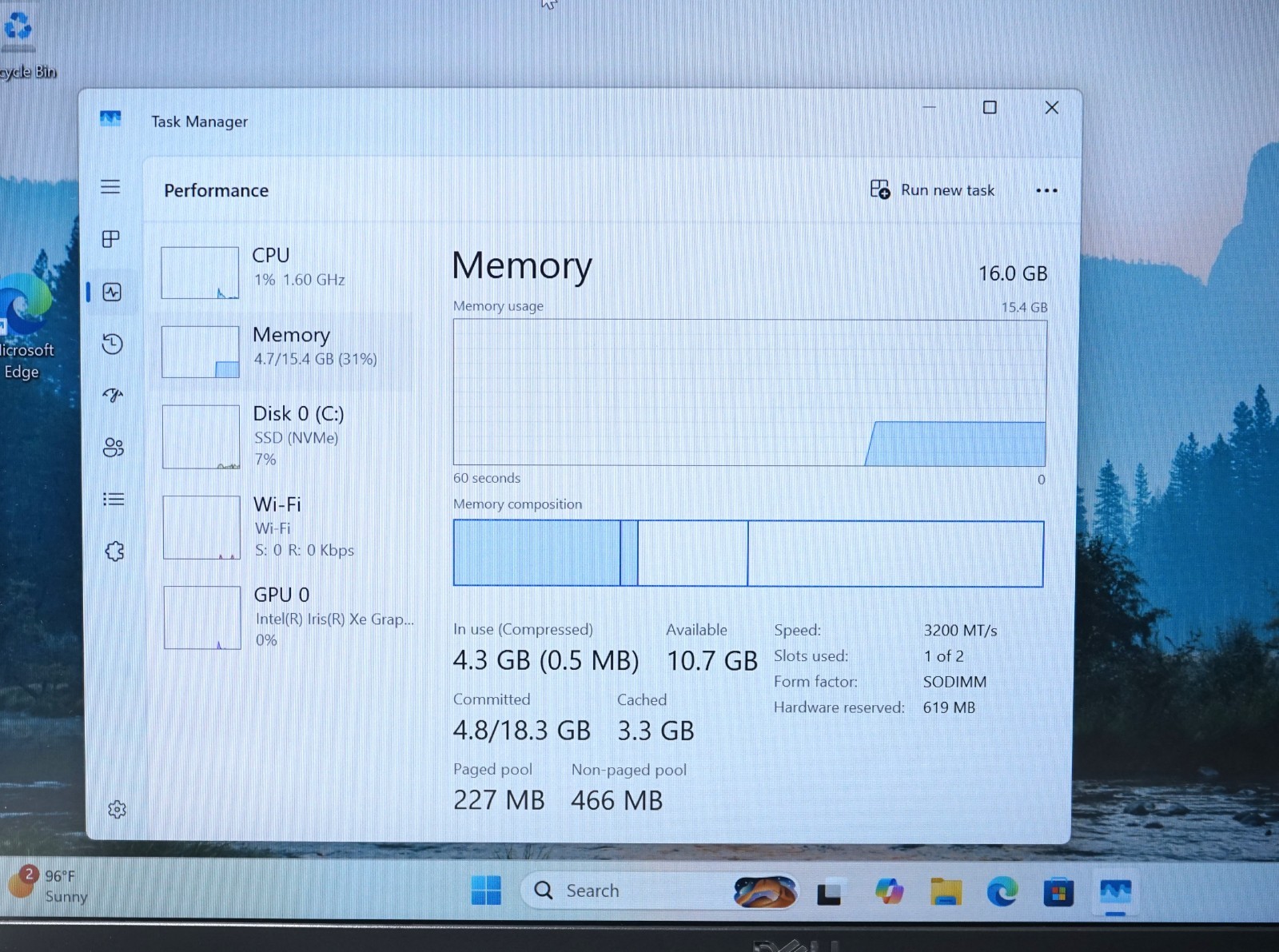The width and height of the screenshot is (1279, 952).
Task: Click the CPU mini graph thumbnail
Action: (x=200, y=273)
